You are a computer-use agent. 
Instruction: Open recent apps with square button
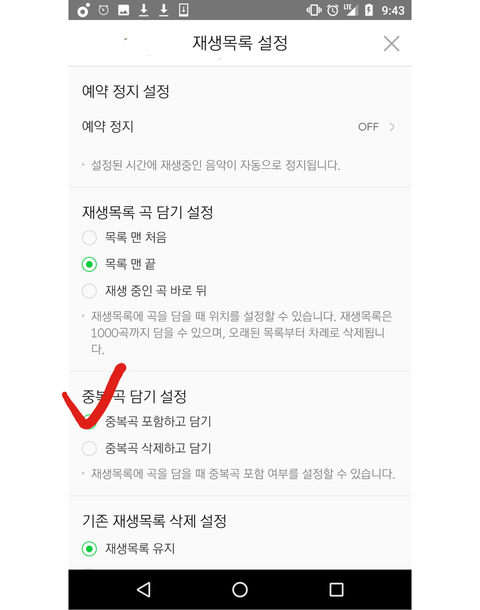pyautogui.click(x=336, y=589)
